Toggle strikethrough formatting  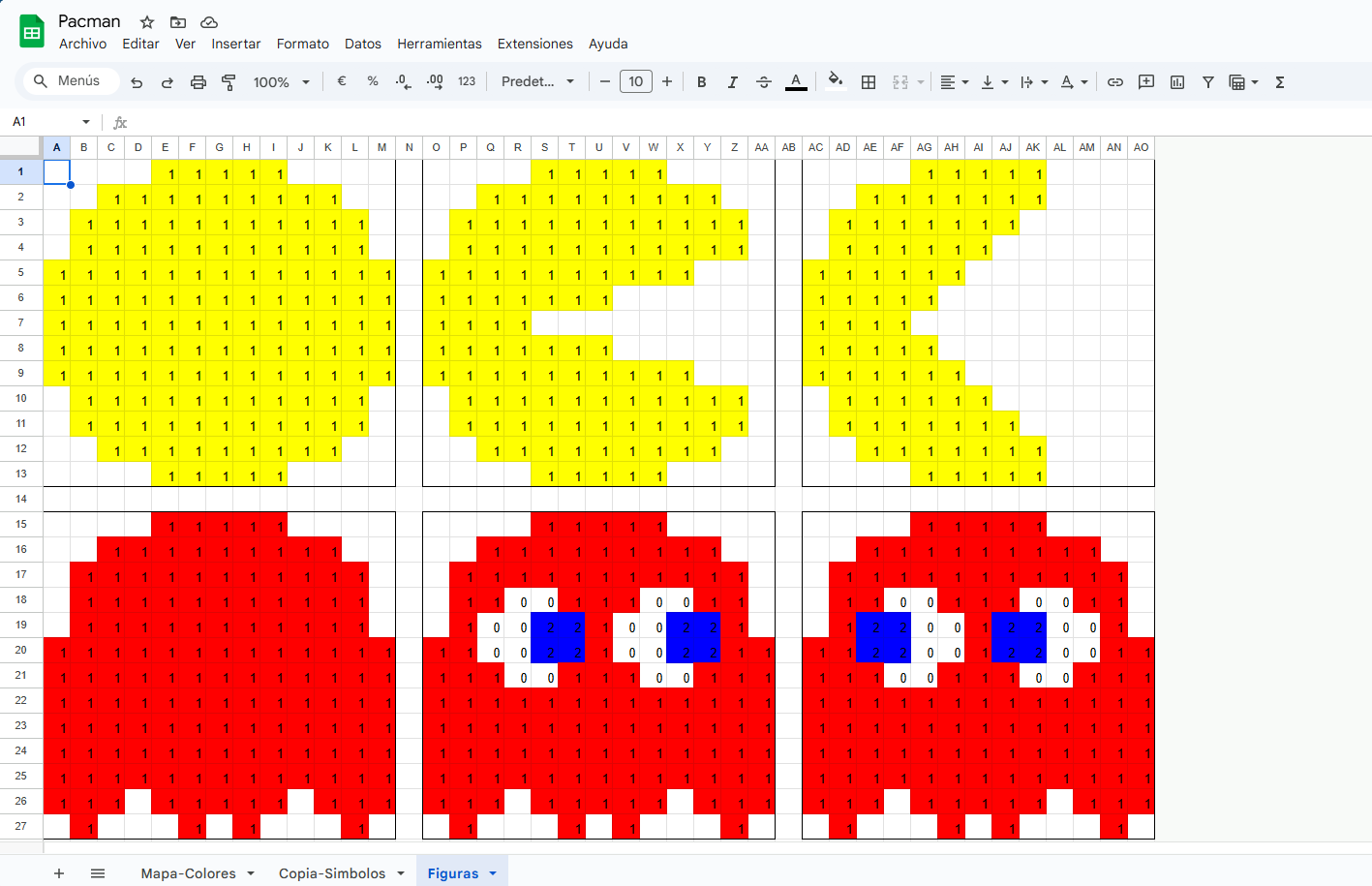[764, 82]
